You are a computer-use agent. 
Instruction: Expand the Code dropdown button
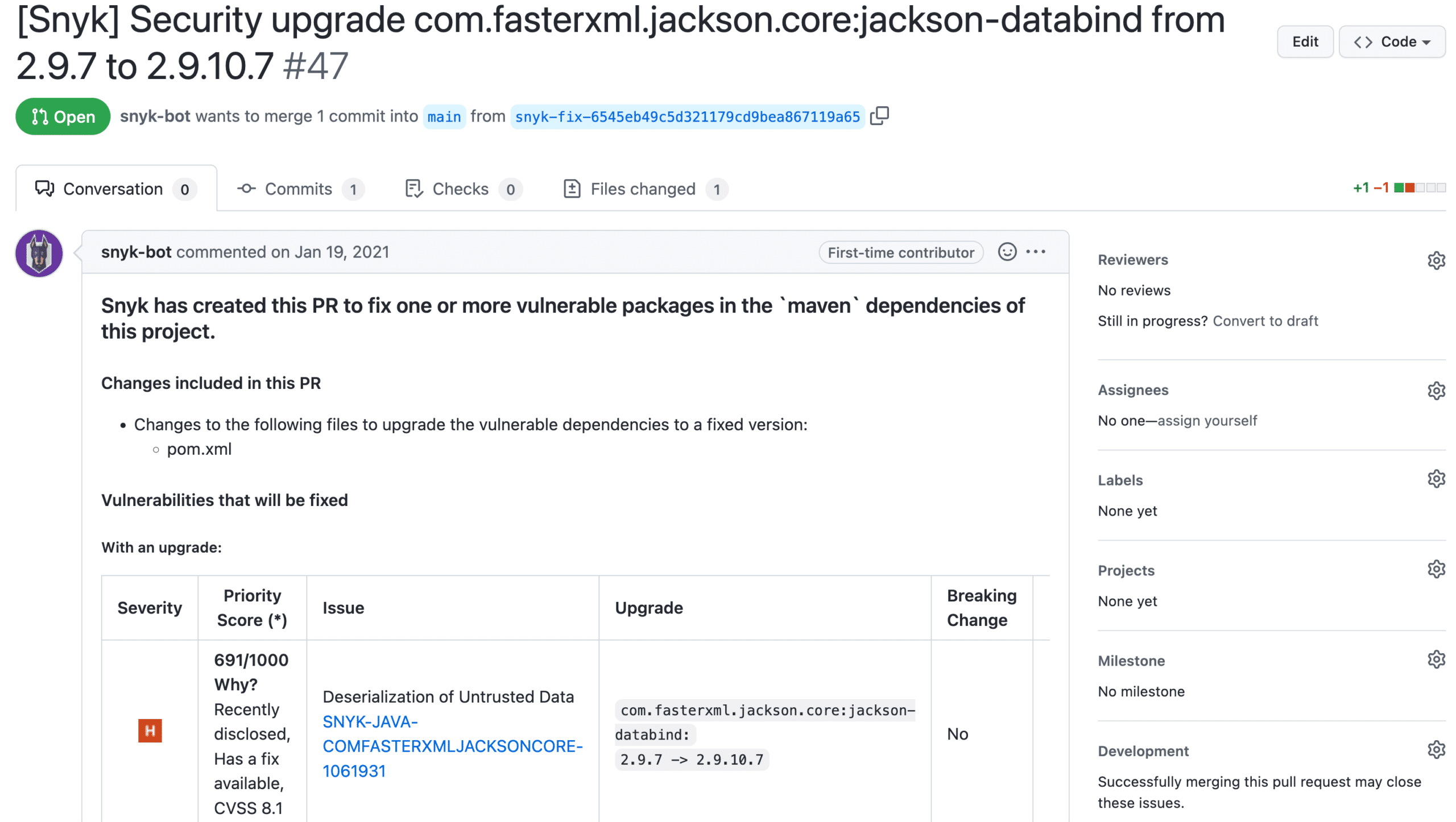click(1391, 41)
